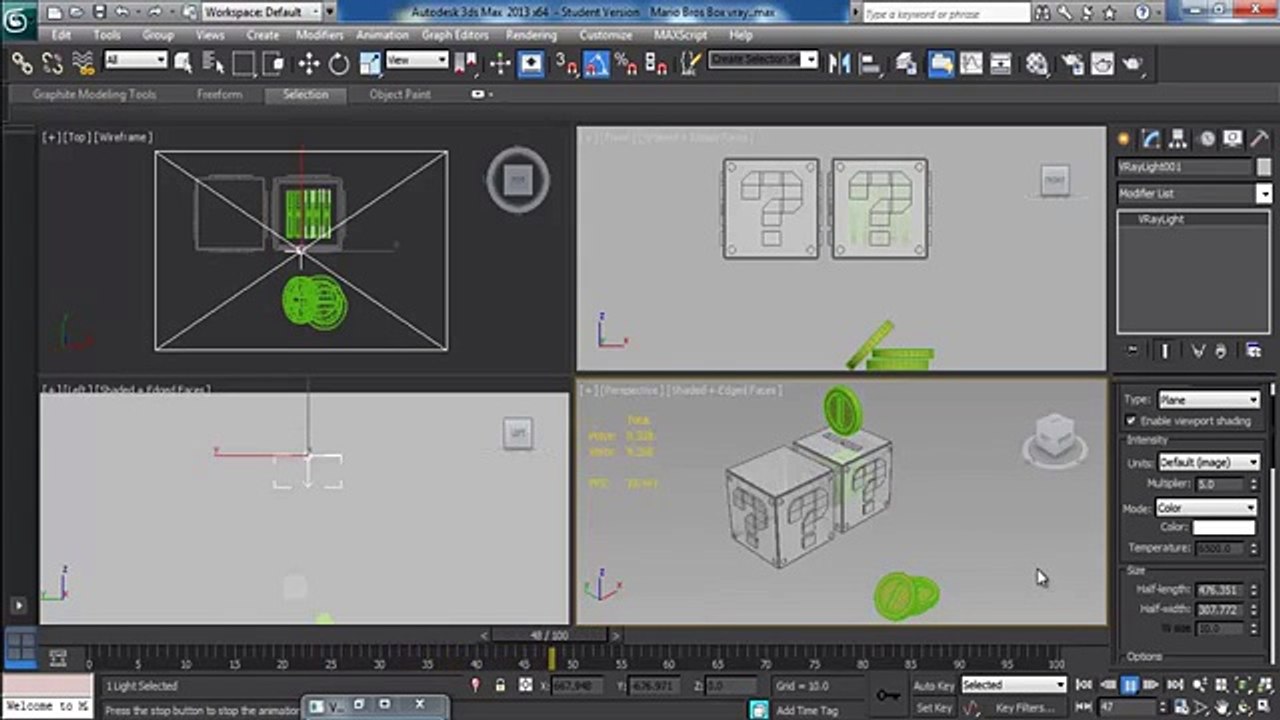Click the Set Keys large key icon
Screen dimensions: 1280x720
pyautogui.click(x=888, y=696)
